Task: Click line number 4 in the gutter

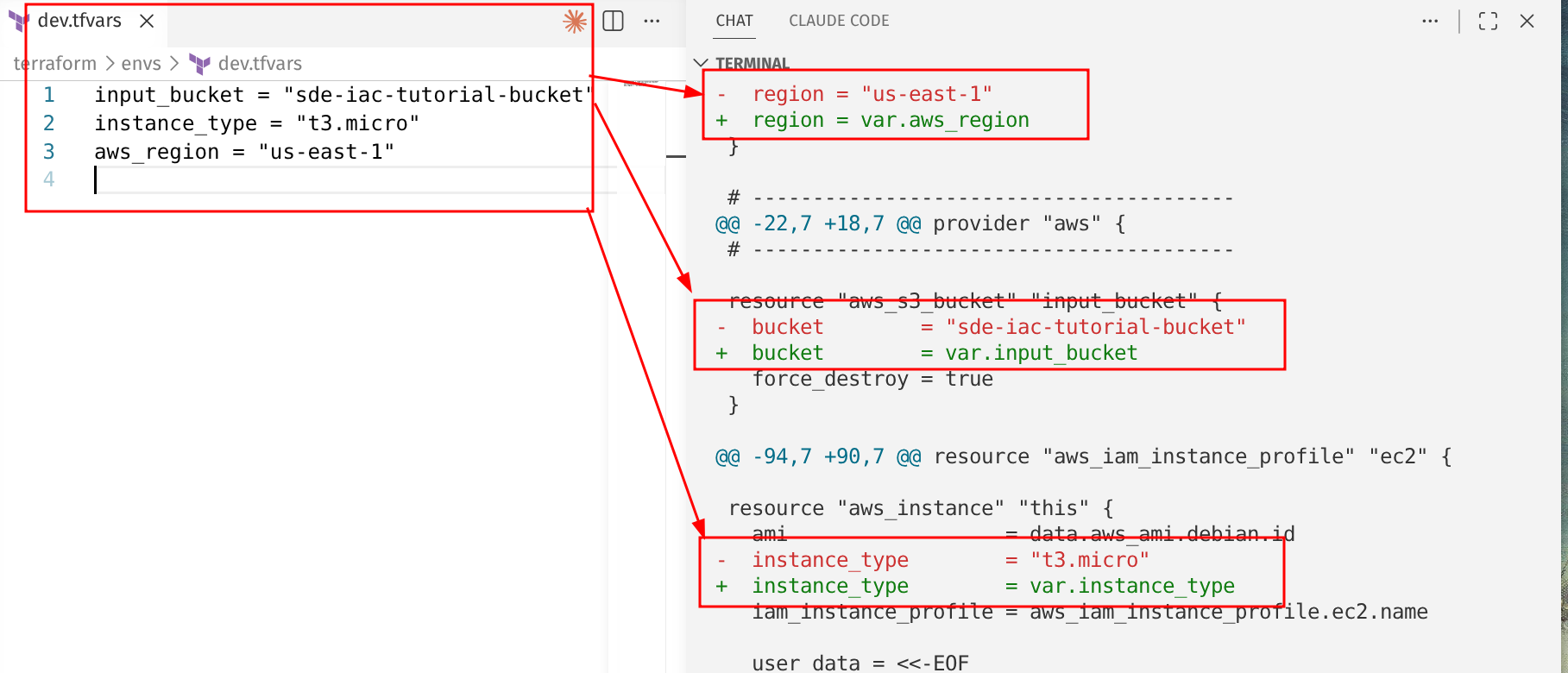Action: (x=49, y=179)
